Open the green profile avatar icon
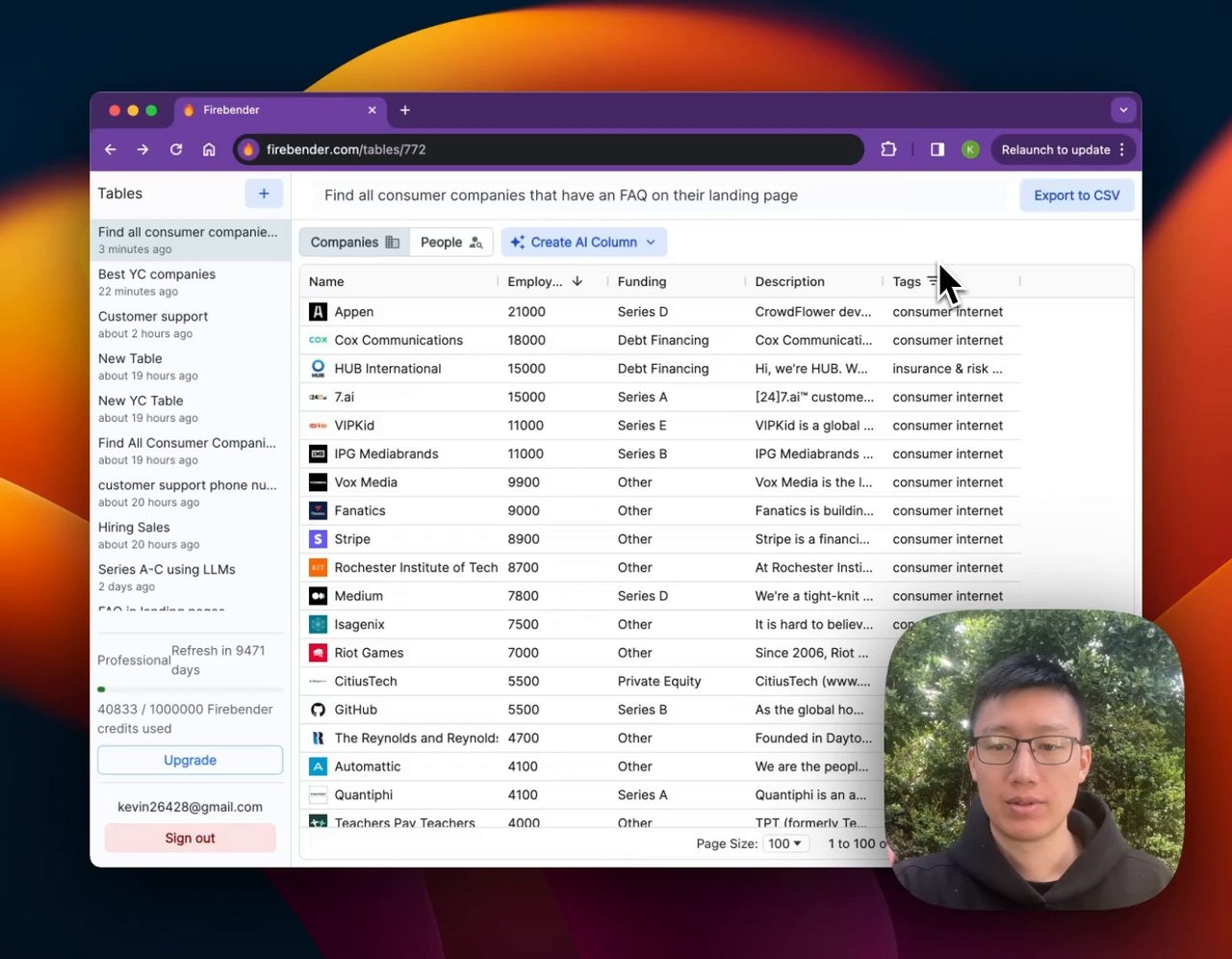This screenshot has width=1232, height=959. point(970,149)
